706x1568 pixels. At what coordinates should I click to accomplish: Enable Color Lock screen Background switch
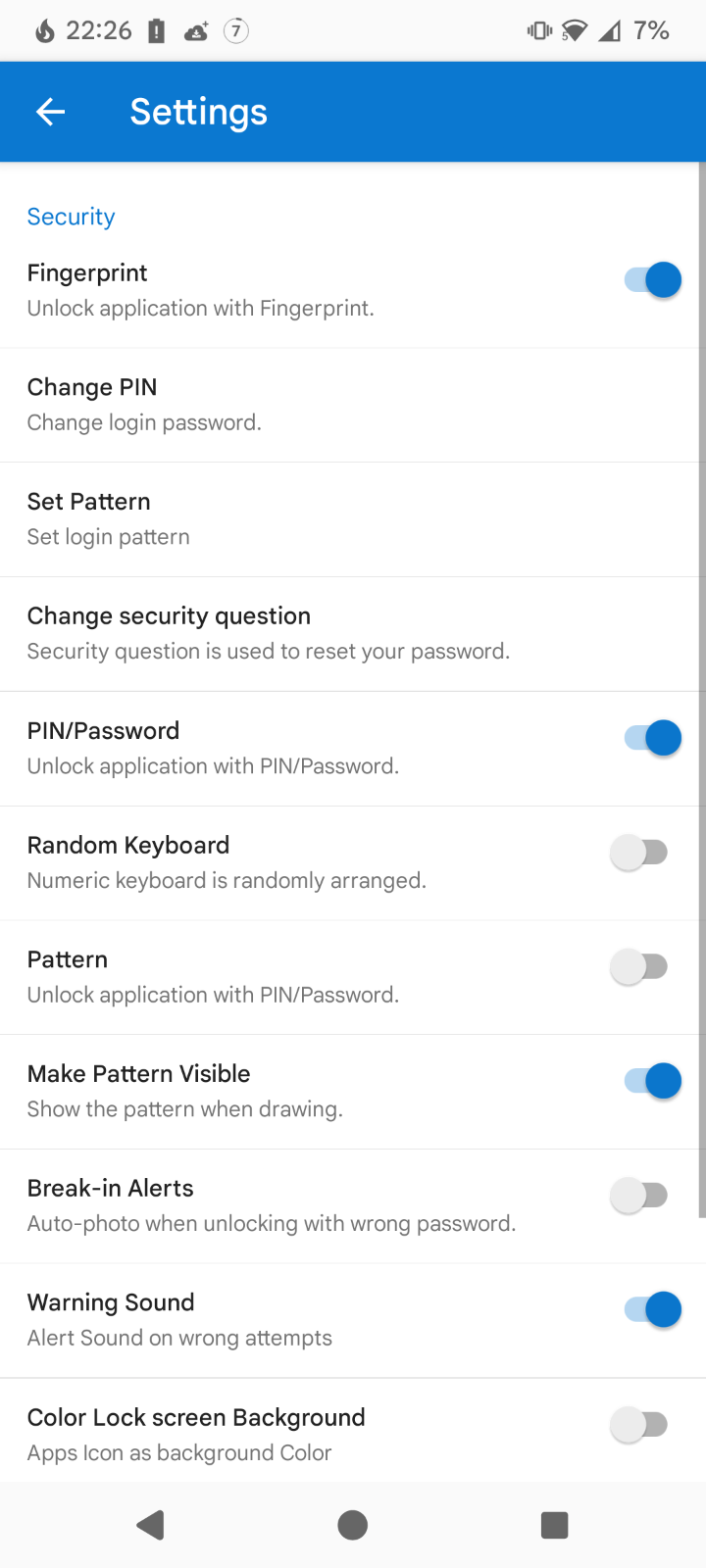(x=639, y=1424)
